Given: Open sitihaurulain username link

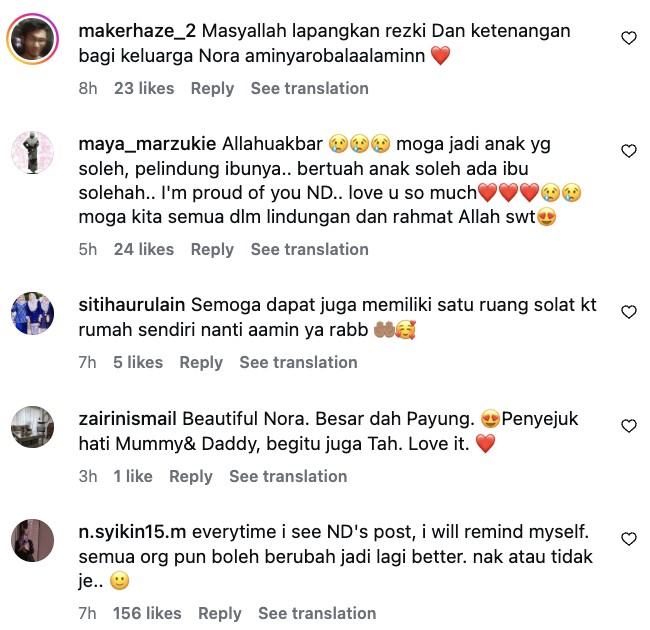Looking at the screenshot, I should [132, 305].
